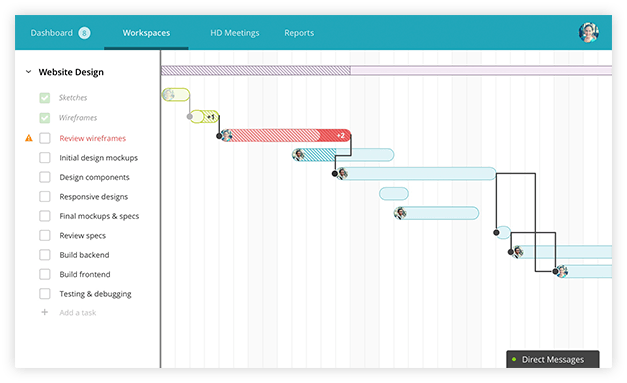The image size is (627, 383).
Task: Open the HD Meetings tab
Action: coord(235,33)
